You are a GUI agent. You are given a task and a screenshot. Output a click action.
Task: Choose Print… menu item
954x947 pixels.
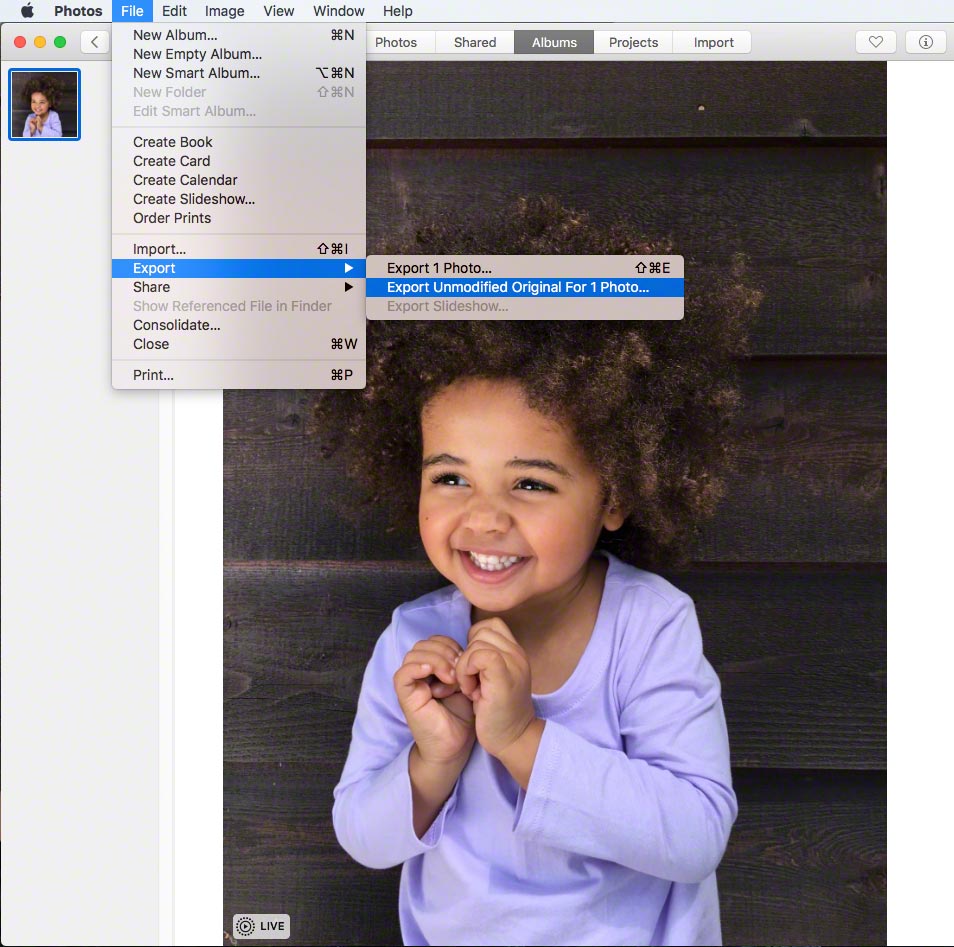(238, 375)
